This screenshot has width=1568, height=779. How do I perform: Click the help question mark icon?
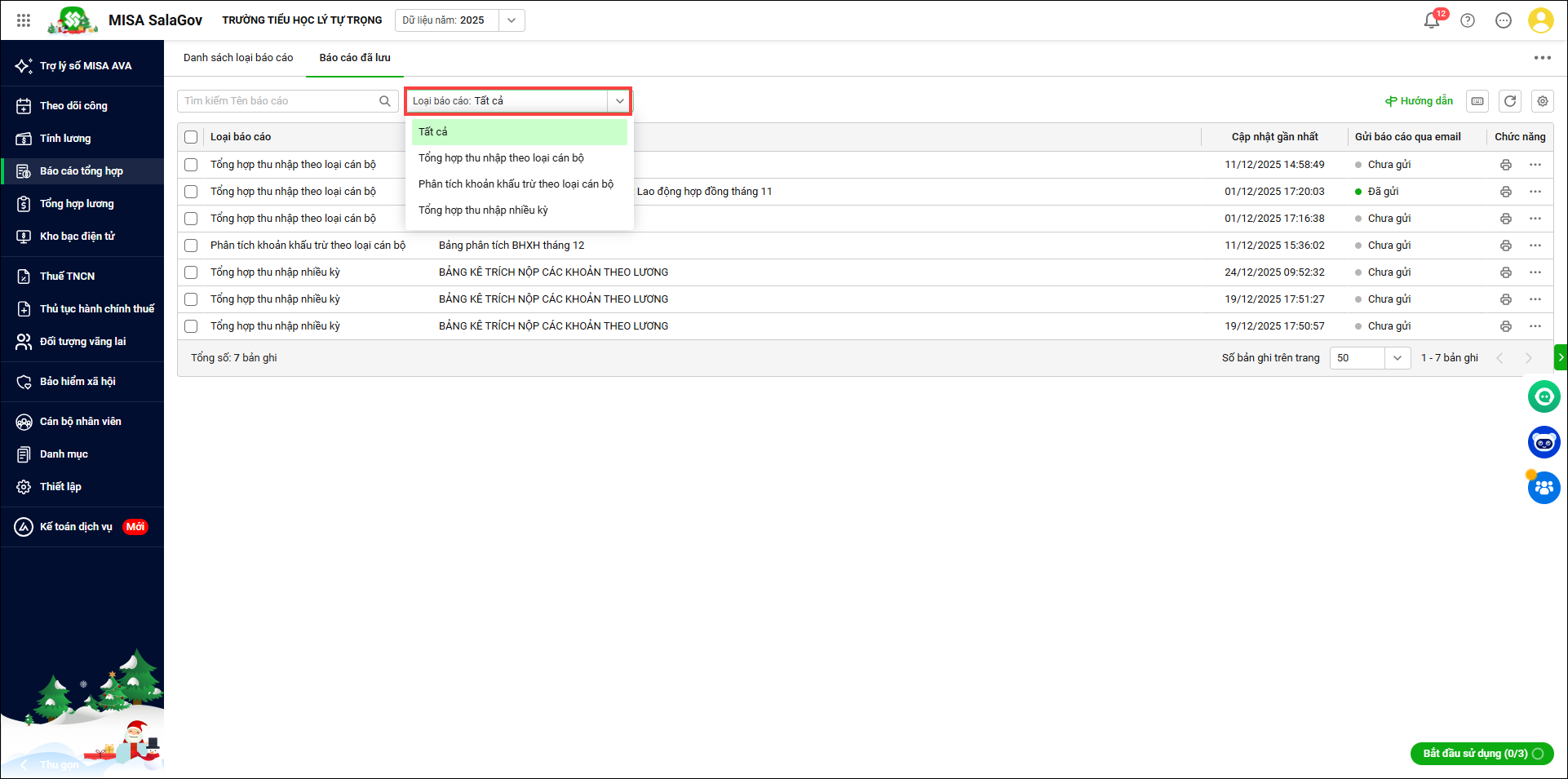(1468, 20)
